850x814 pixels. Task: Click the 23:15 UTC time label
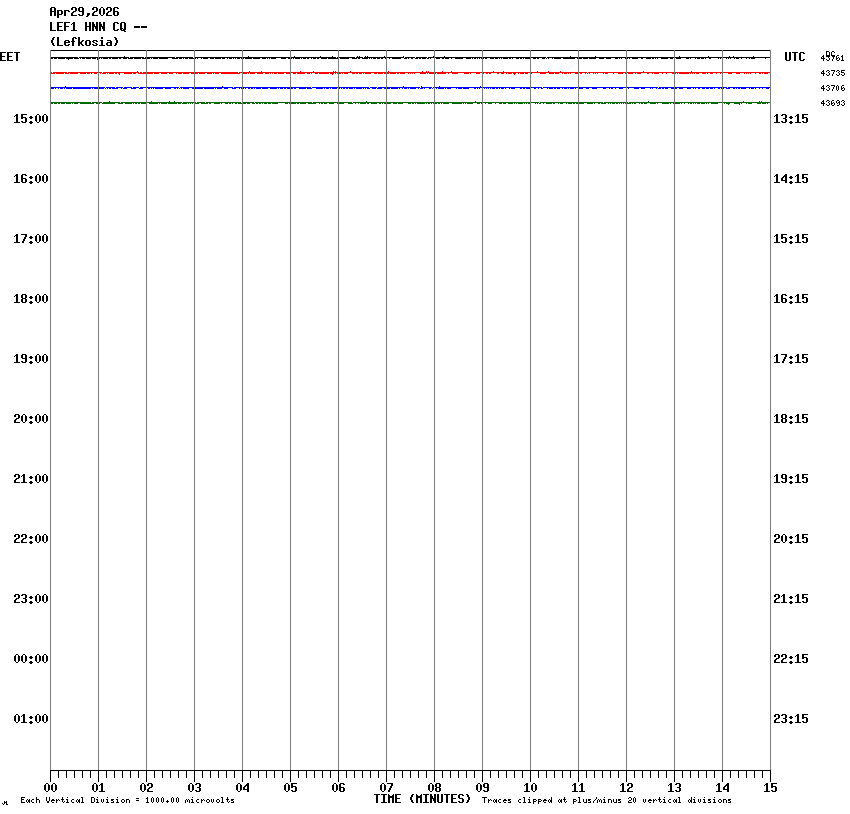click(x=791, y=719)
